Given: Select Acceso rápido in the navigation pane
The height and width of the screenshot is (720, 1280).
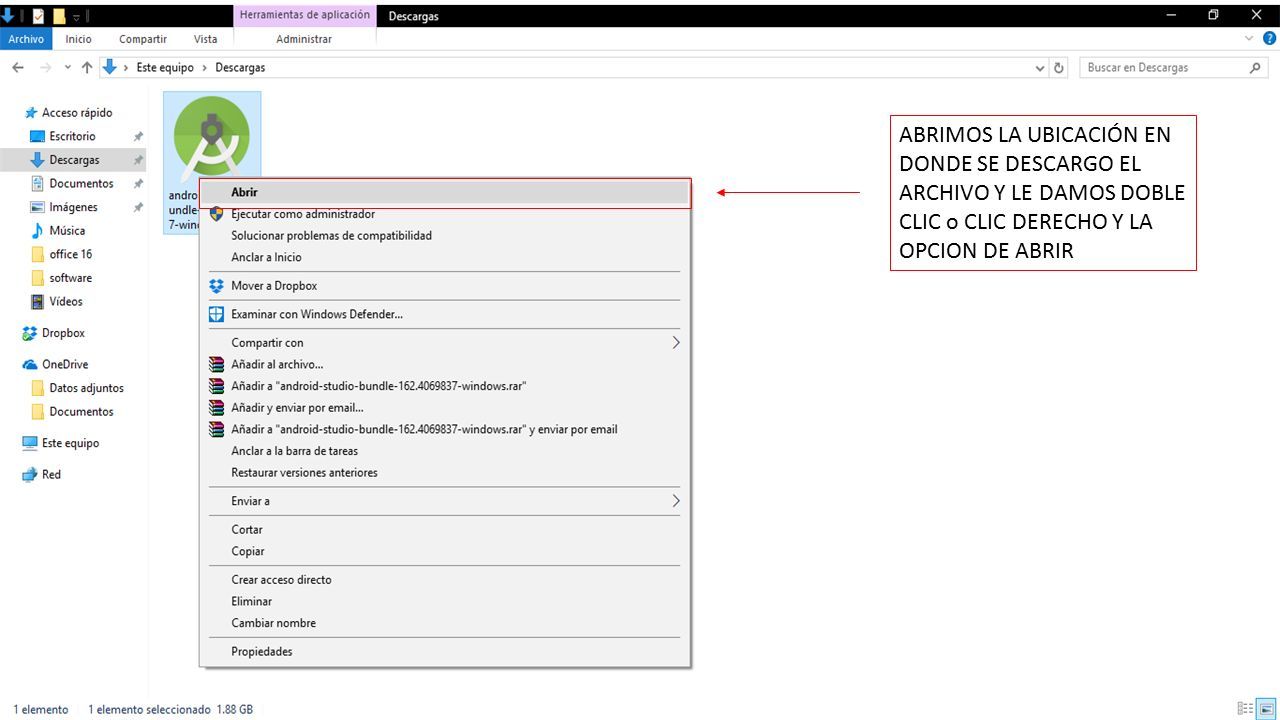Looking at the screenshot, I should point(77,113).
